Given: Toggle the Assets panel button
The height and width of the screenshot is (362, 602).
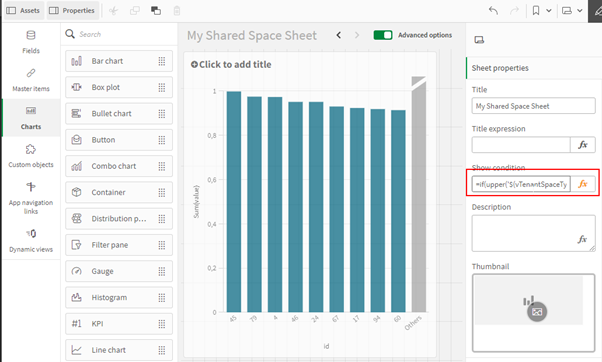Looking at the screenshot, I should [23, 11].
